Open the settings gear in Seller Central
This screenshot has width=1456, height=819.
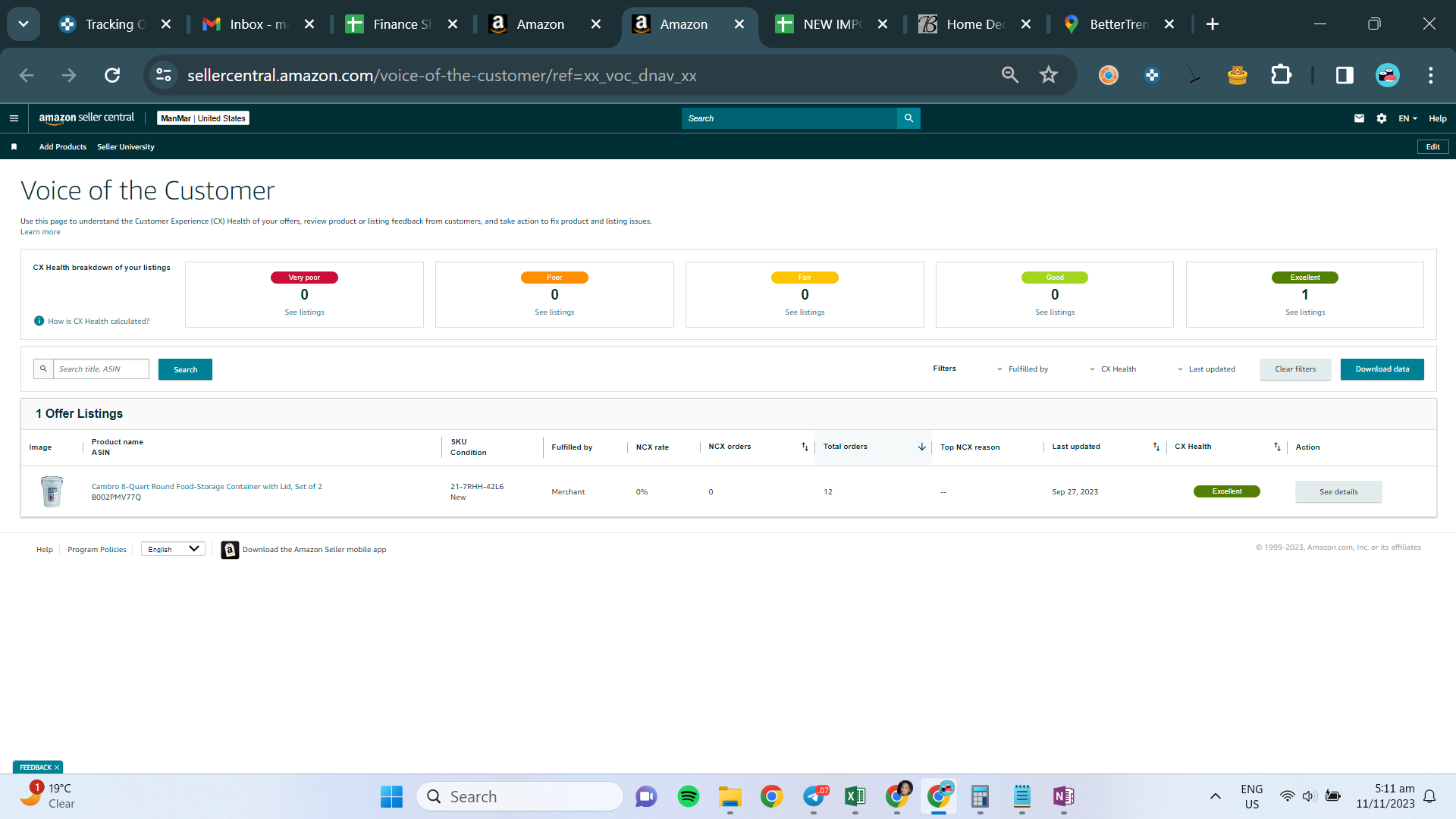1382,118
